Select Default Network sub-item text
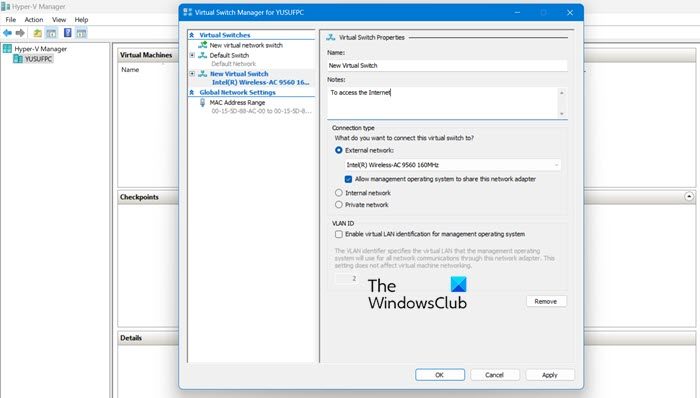The image size is (700, 398). point(233,64)
